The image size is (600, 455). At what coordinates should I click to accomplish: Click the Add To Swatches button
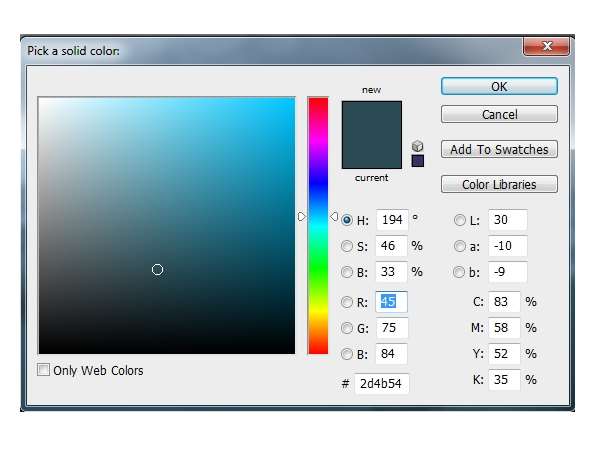click(x=499, y=149)
